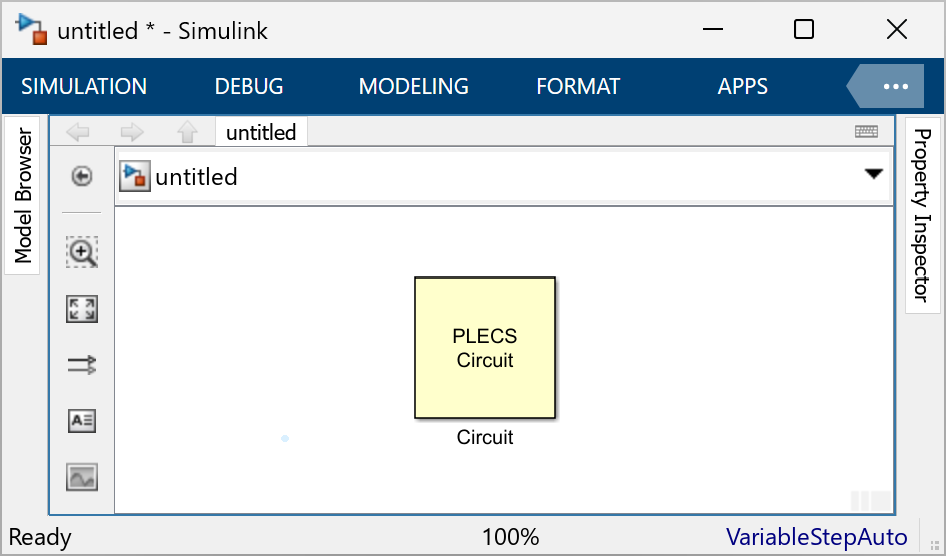Select the Zoom tool in the palette
This screenshot has height=556, width=946.
pyautogui.click(x=82, y=253)
